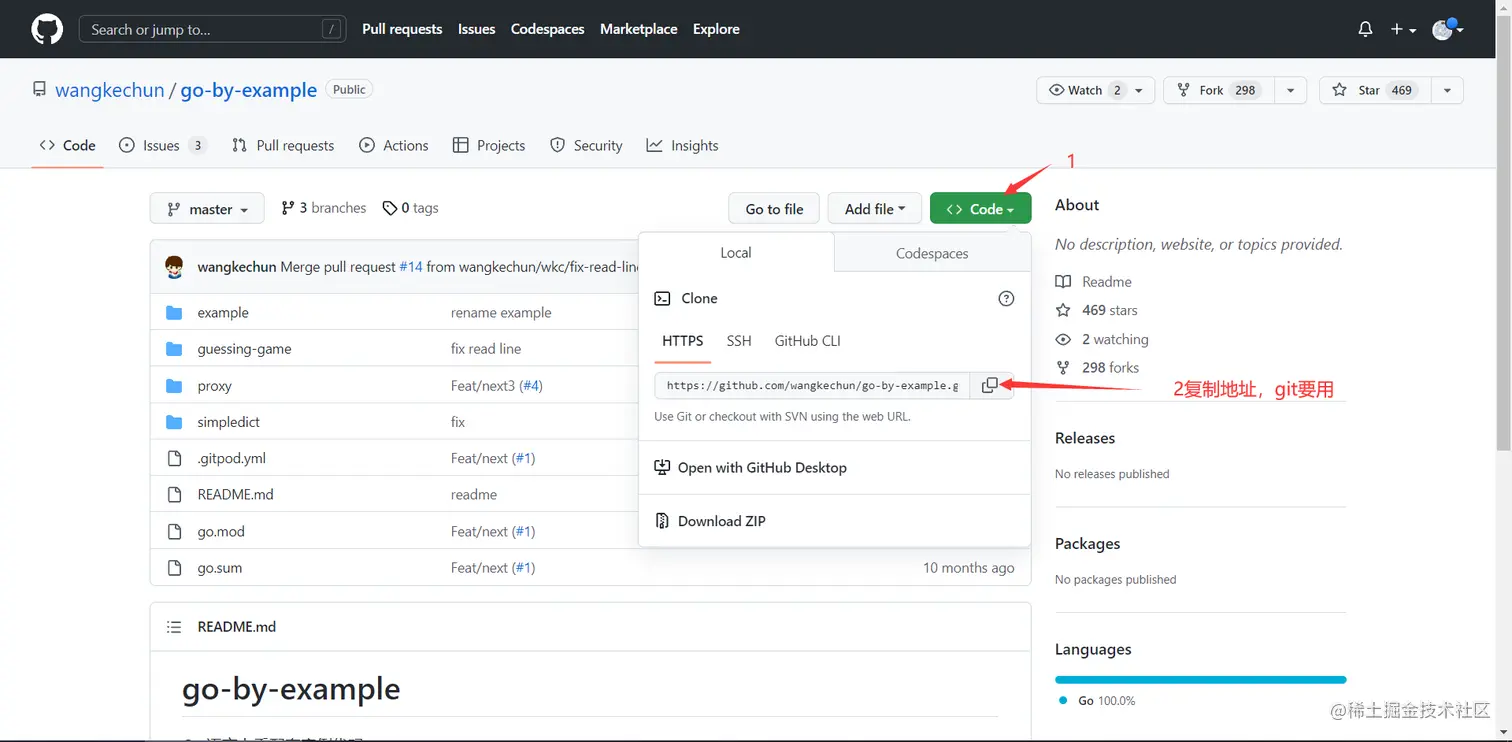Select the HTTPS clone tab

(x=683, y=341)
